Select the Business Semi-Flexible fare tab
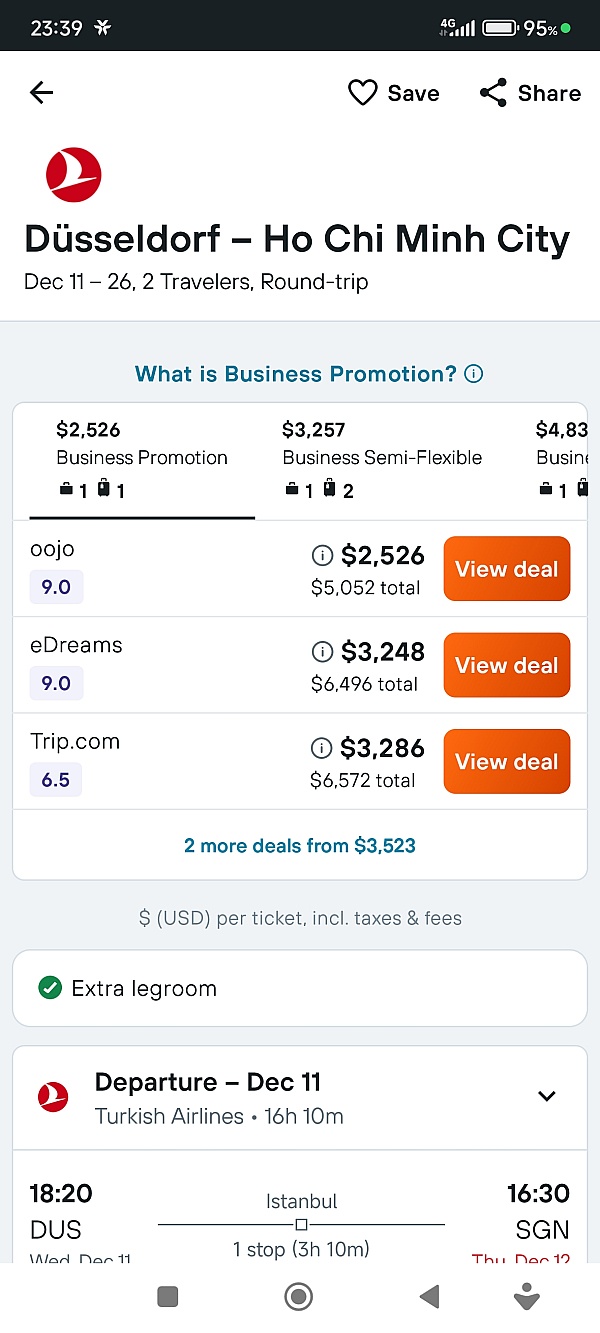The height and width of the screenshot is (1333, 600). pyautogui.click(x=382, y=460)
